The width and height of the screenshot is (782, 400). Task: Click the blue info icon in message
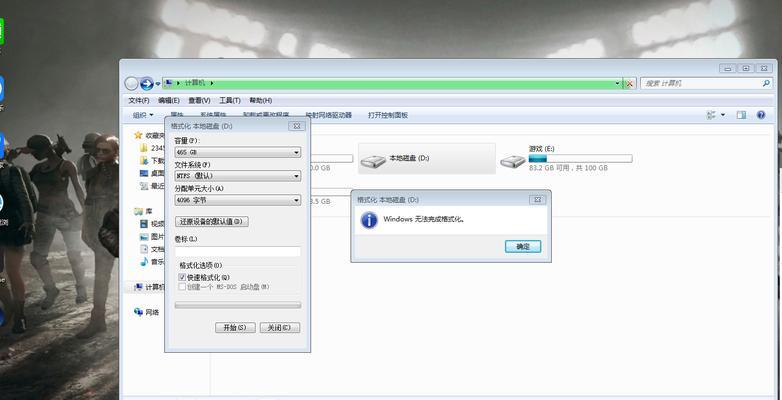[x=369, y=220]
